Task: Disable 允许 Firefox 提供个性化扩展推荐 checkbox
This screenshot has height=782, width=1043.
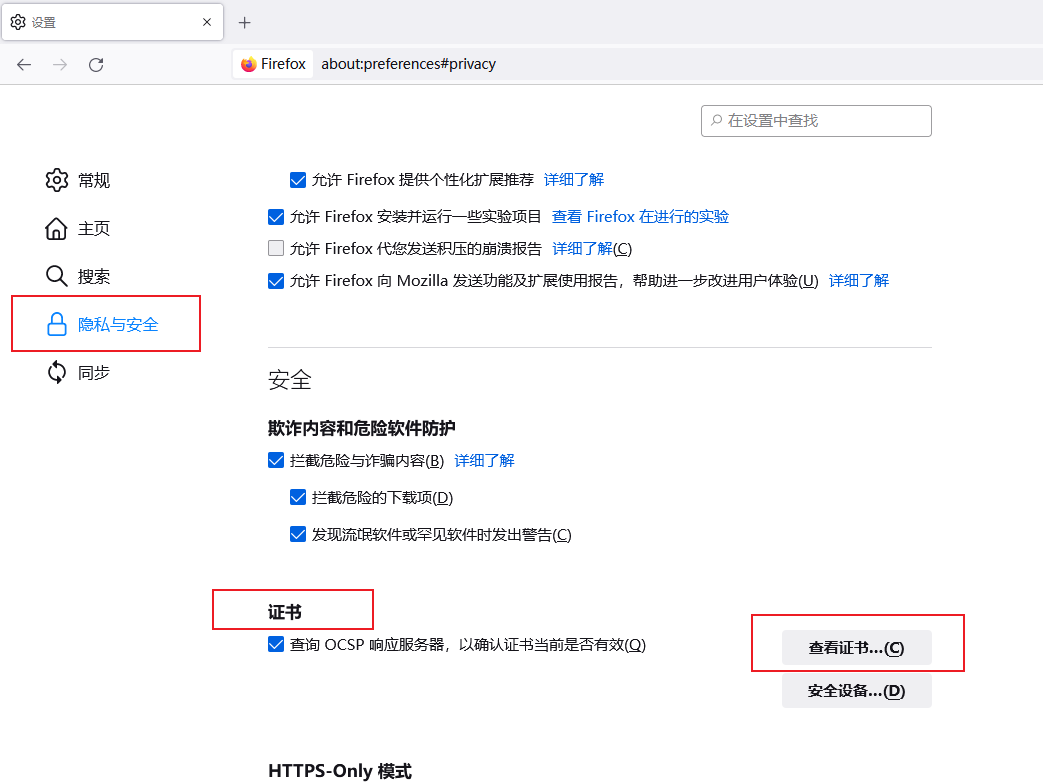Action: tap(297, 180)
